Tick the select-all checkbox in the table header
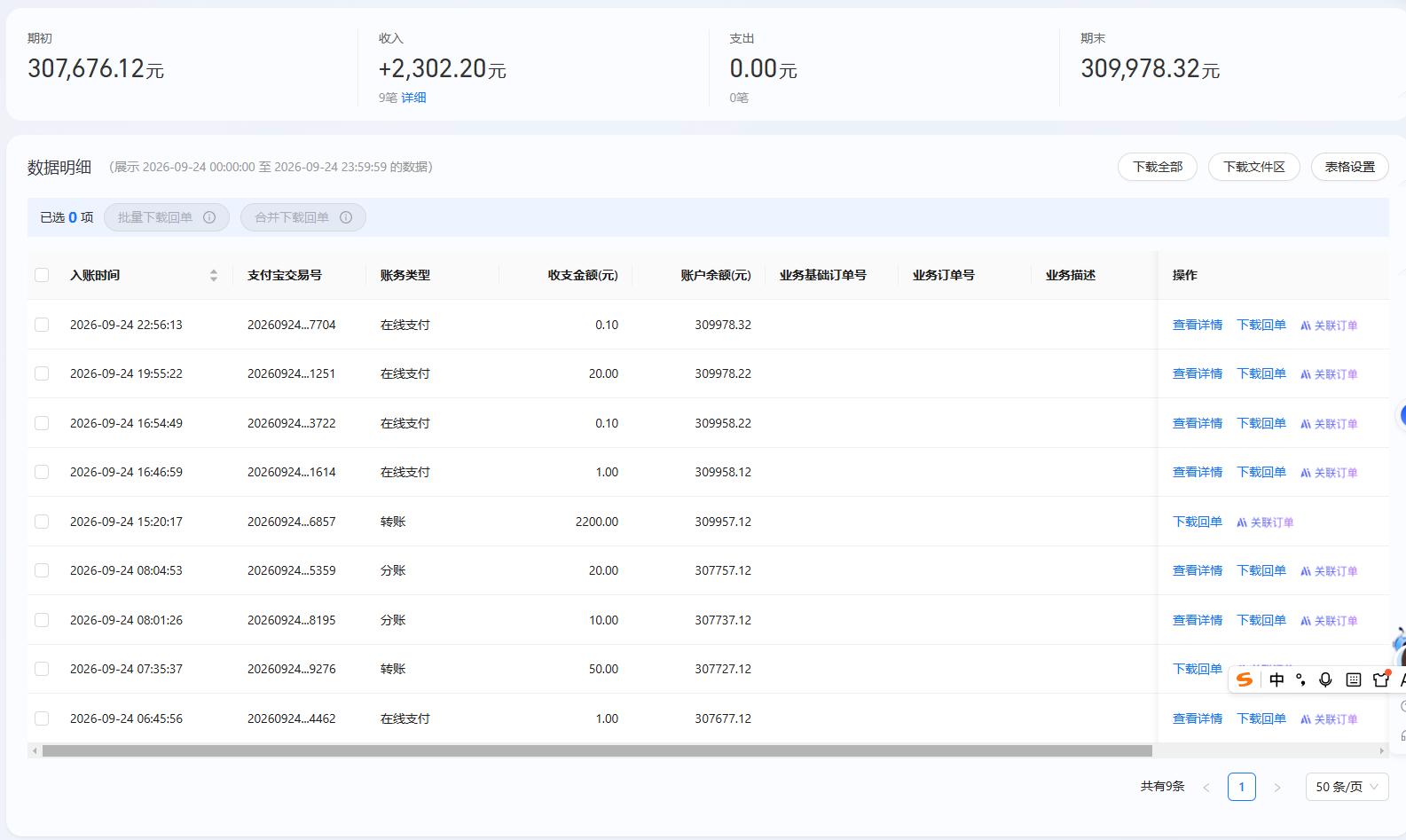The height and width of the screenshot is (840, 1406). click(x=42, y=275)
